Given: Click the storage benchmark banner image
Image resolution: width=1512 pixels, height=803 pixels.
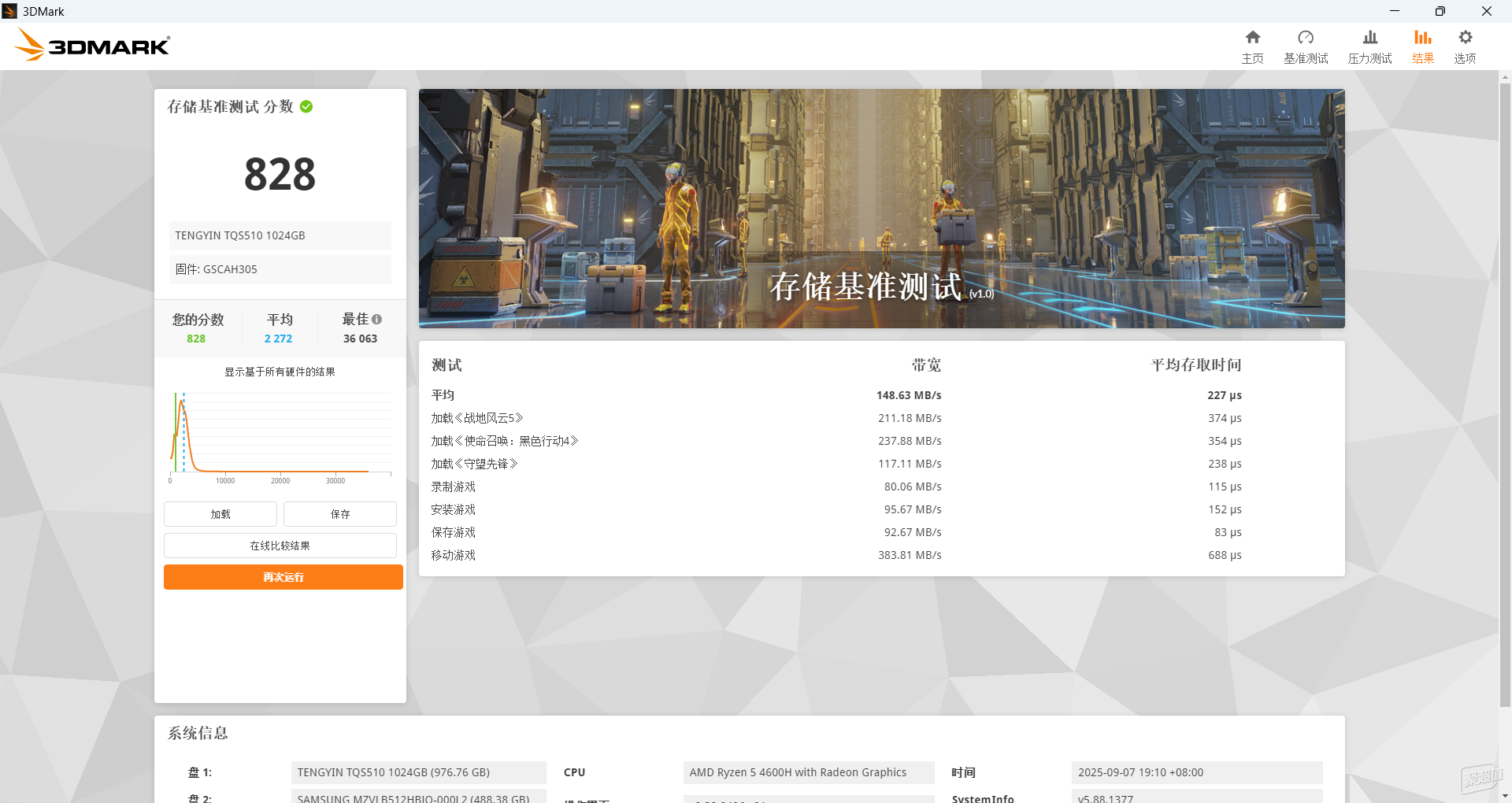Looking at the screenshot, I should (x=881, y=209).
